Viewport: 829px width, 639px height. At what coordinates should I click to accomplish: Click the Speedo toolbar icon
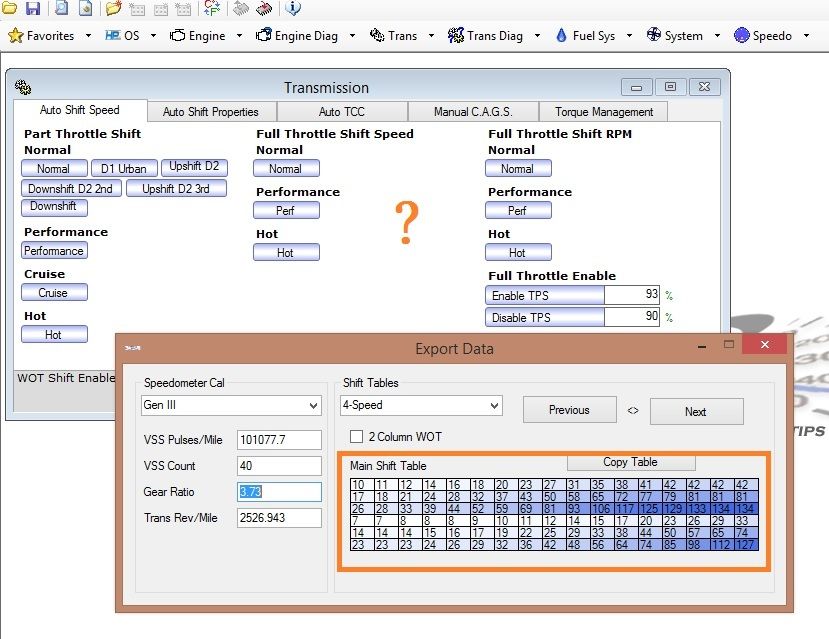pos(767,35)
